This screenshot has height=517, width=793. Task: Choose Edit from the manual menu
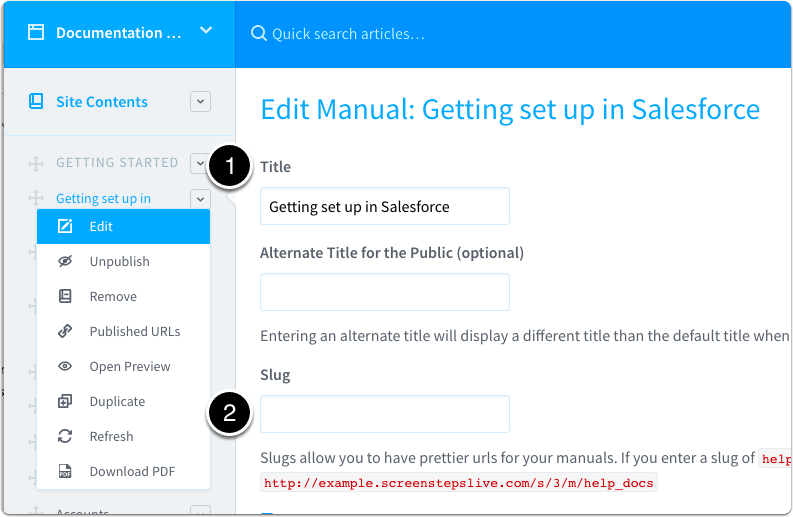click(123, 227)
